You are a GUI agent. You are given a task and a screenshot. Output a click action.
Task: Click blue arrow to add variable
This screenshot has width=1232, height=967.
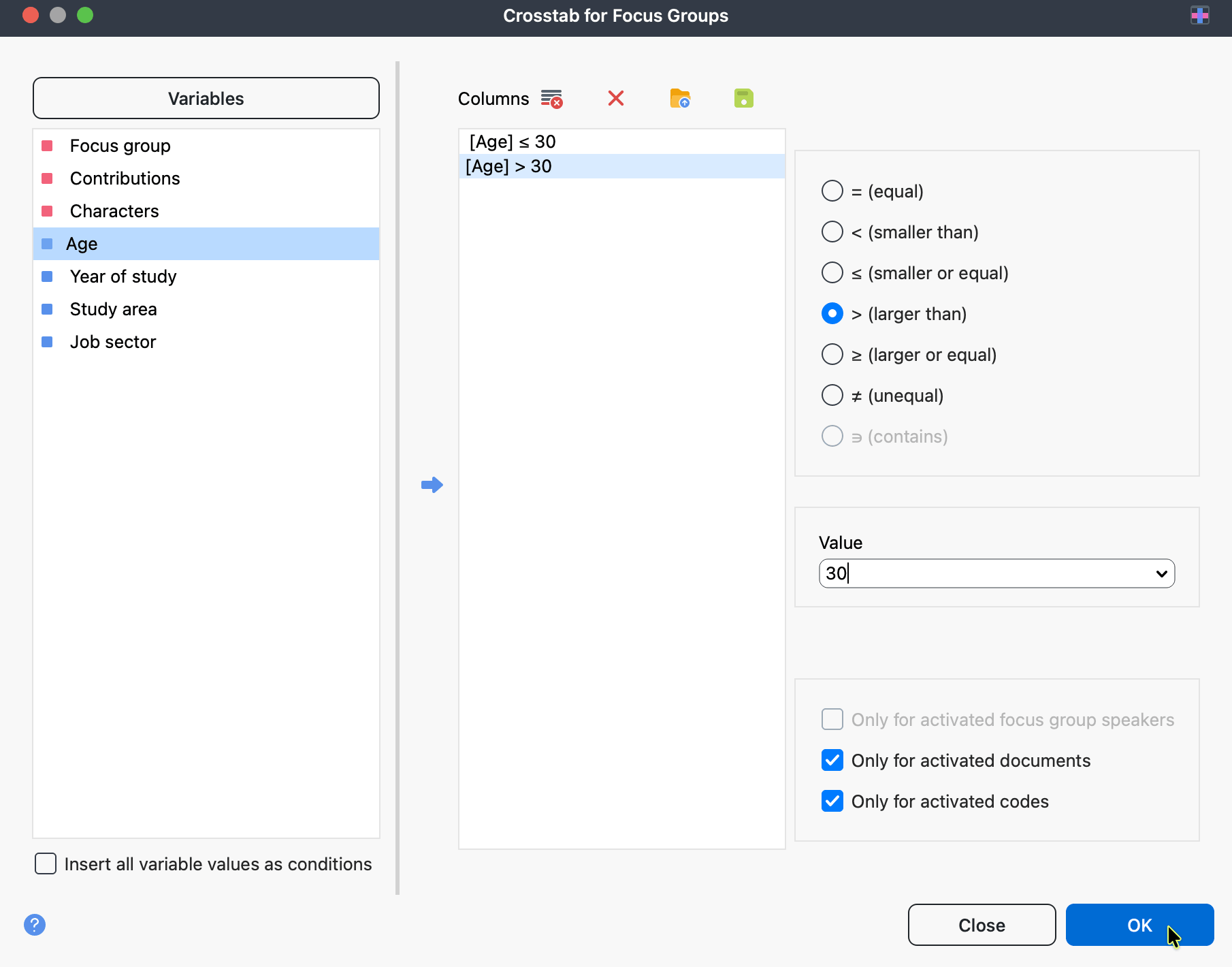(x=432, y=485)
